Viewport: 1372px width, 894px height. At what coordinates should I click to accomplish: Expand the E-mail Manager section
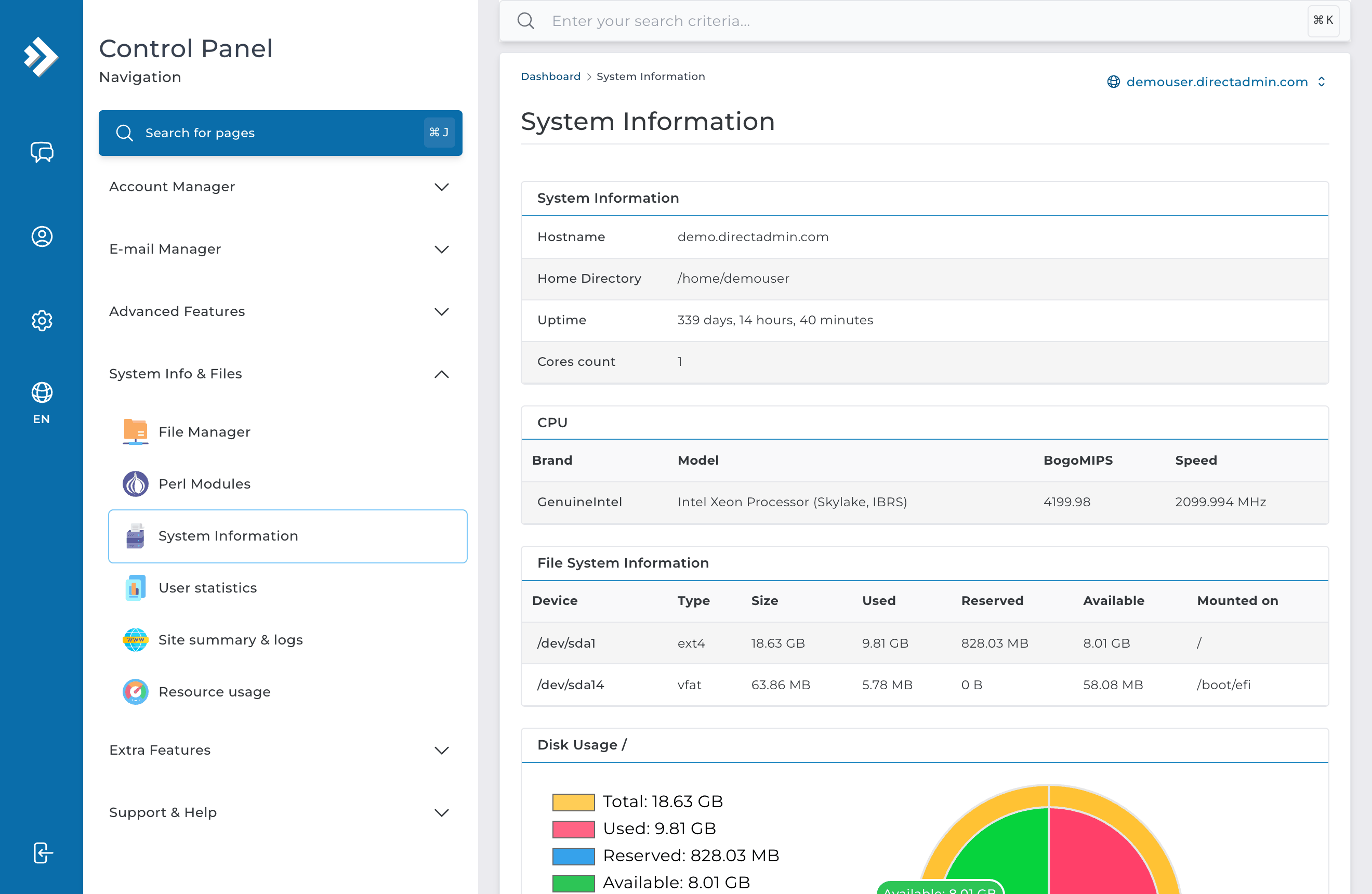pos(280,249)
